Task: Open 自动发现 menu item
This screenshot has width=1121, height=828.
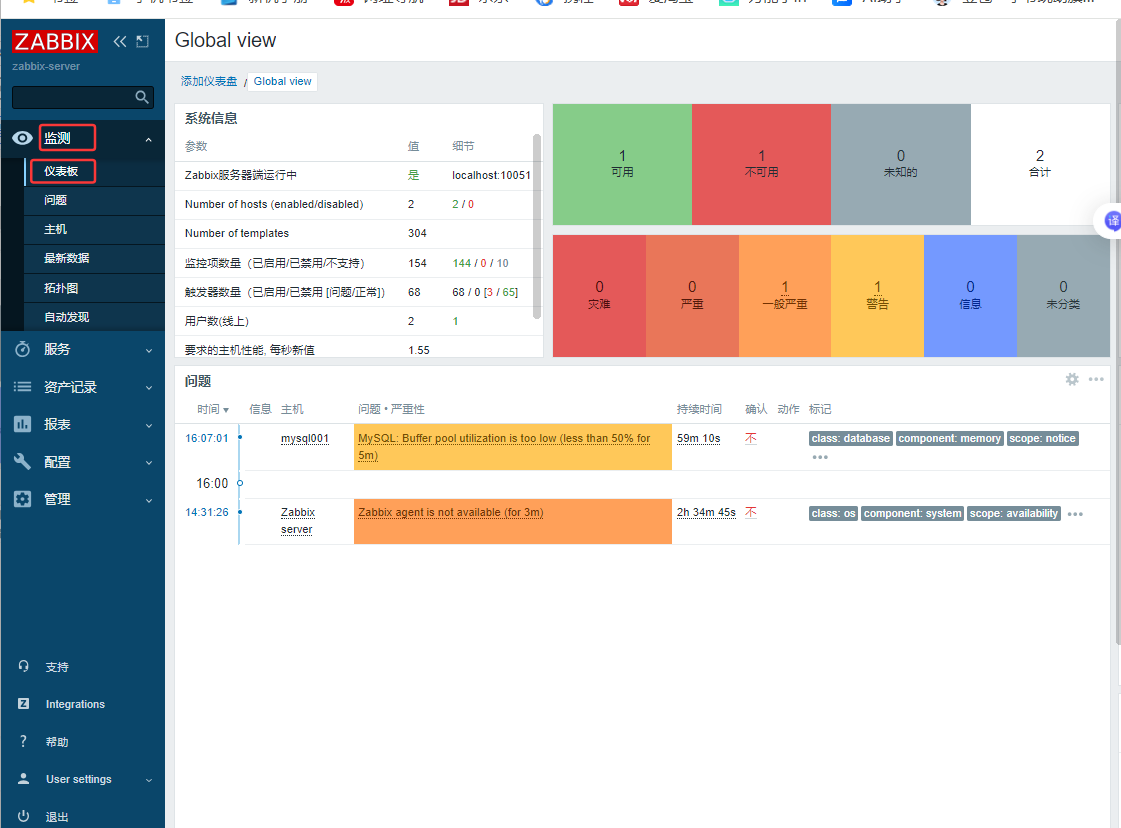Action: pos(94,317)
